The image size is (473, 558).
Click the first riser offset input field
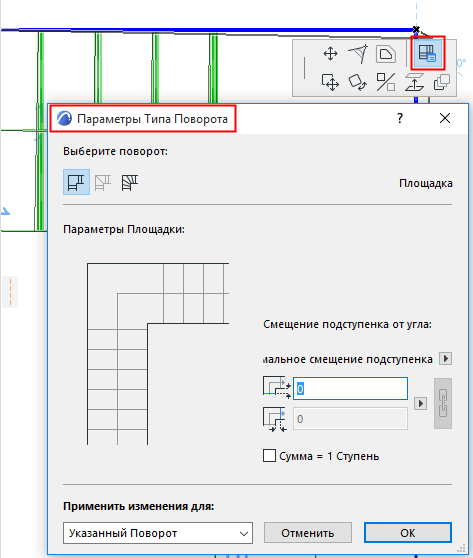350,389
